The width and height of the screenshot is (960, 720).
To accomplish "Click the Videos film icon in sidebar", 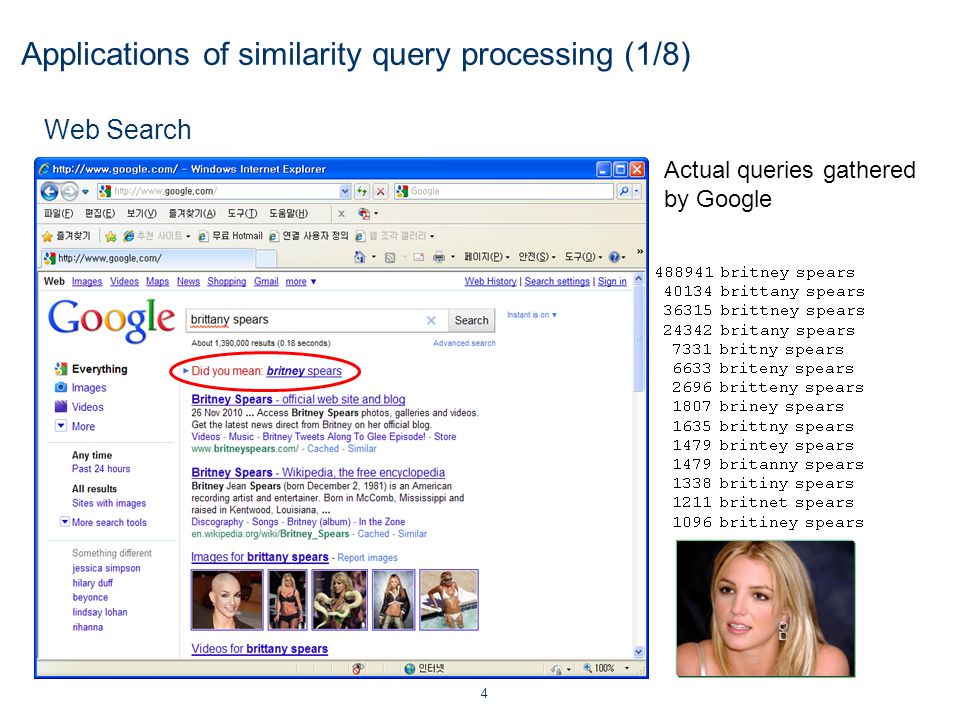I will coord(61,407).
